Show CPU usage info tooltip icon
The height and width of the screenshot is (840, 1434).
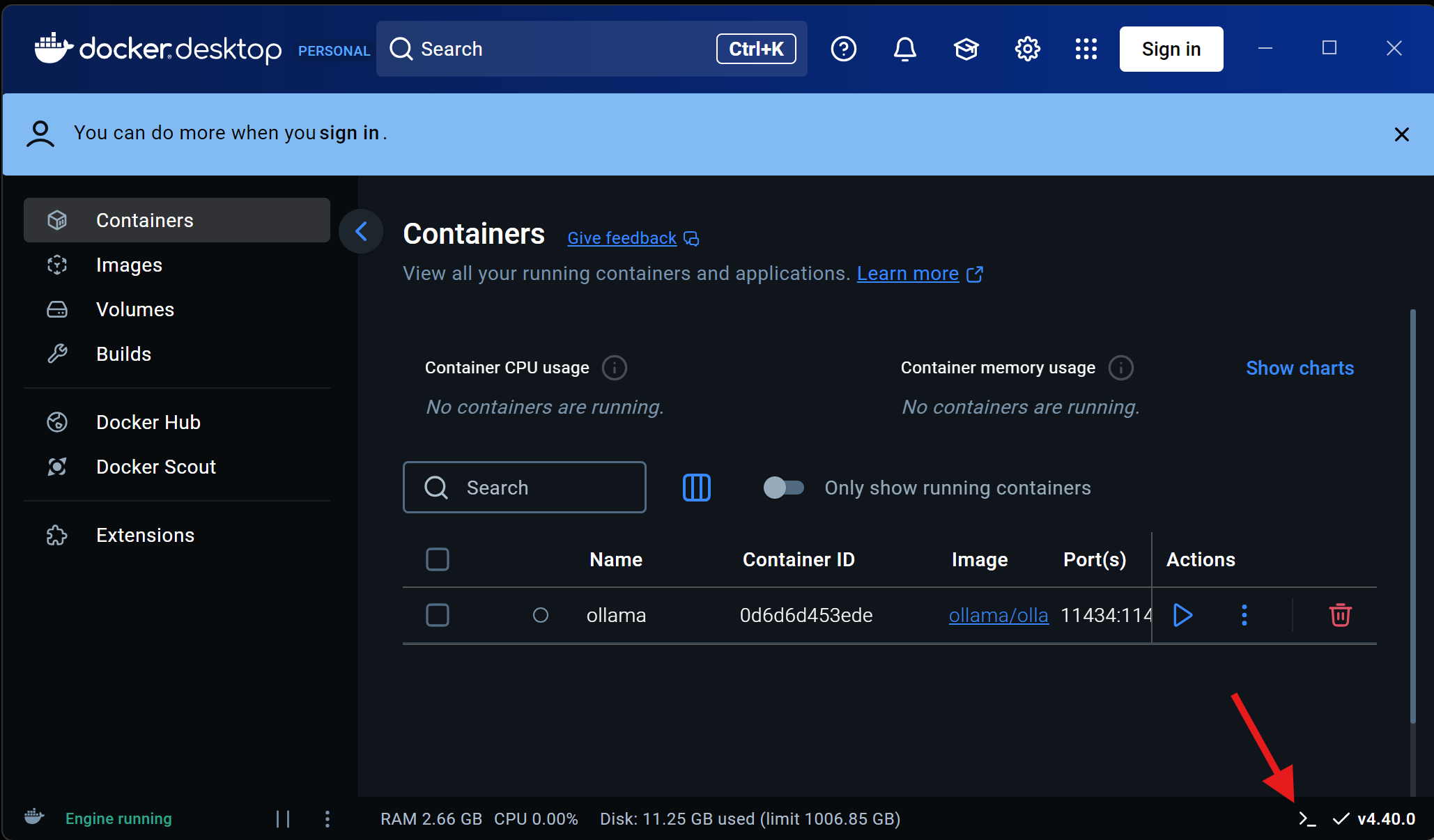pyautogui.click(x=614, y=368)
